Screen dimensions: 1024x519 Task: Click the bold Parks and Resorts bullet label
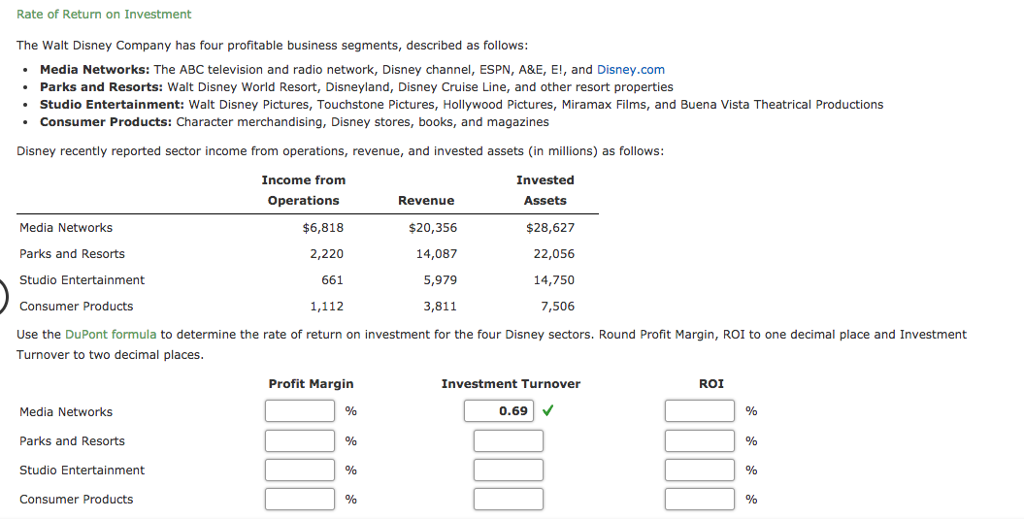101,87
